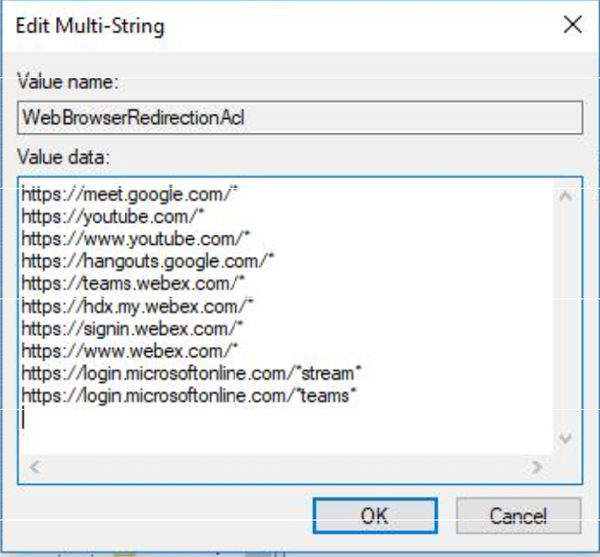Click the empty line below the last URL

pyautogui.click(x=200, y=418)
